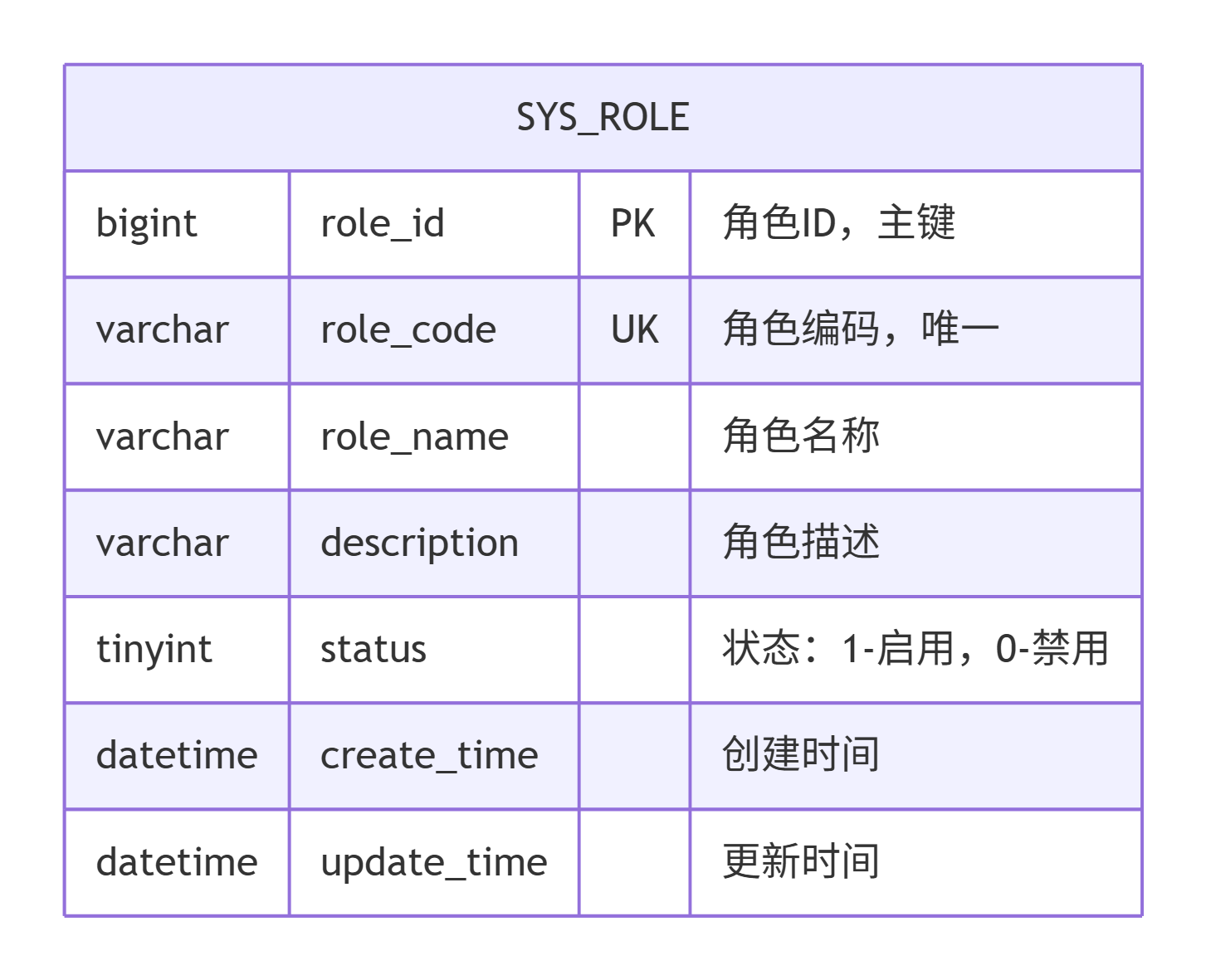Image resolution: width=1206 pixels, height=980 pixels.
Task: Click the status field name
Action: click(x=374, y=649)
